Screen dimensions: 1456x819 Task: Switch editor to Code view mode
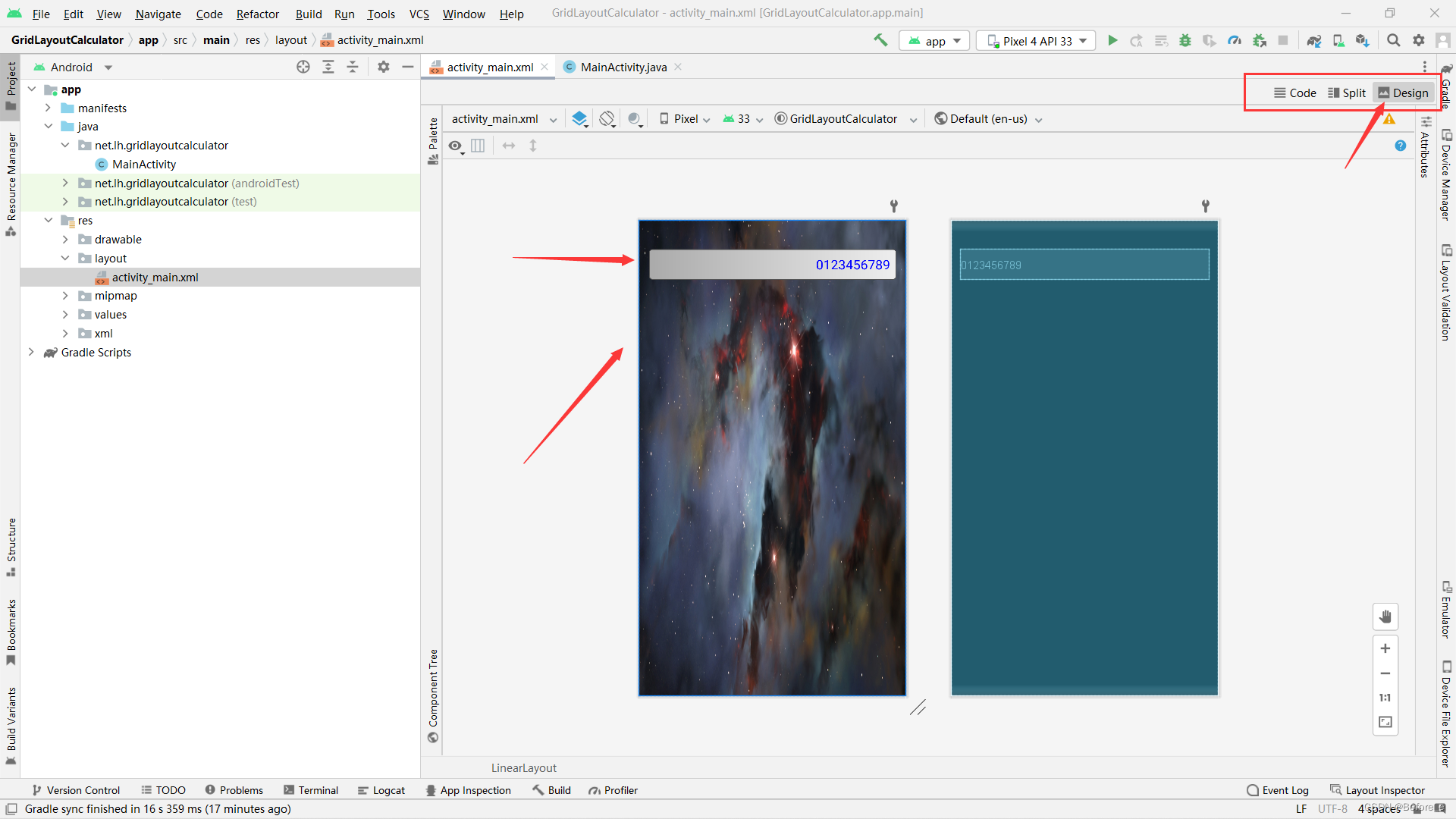click(x=1294, y=93)
